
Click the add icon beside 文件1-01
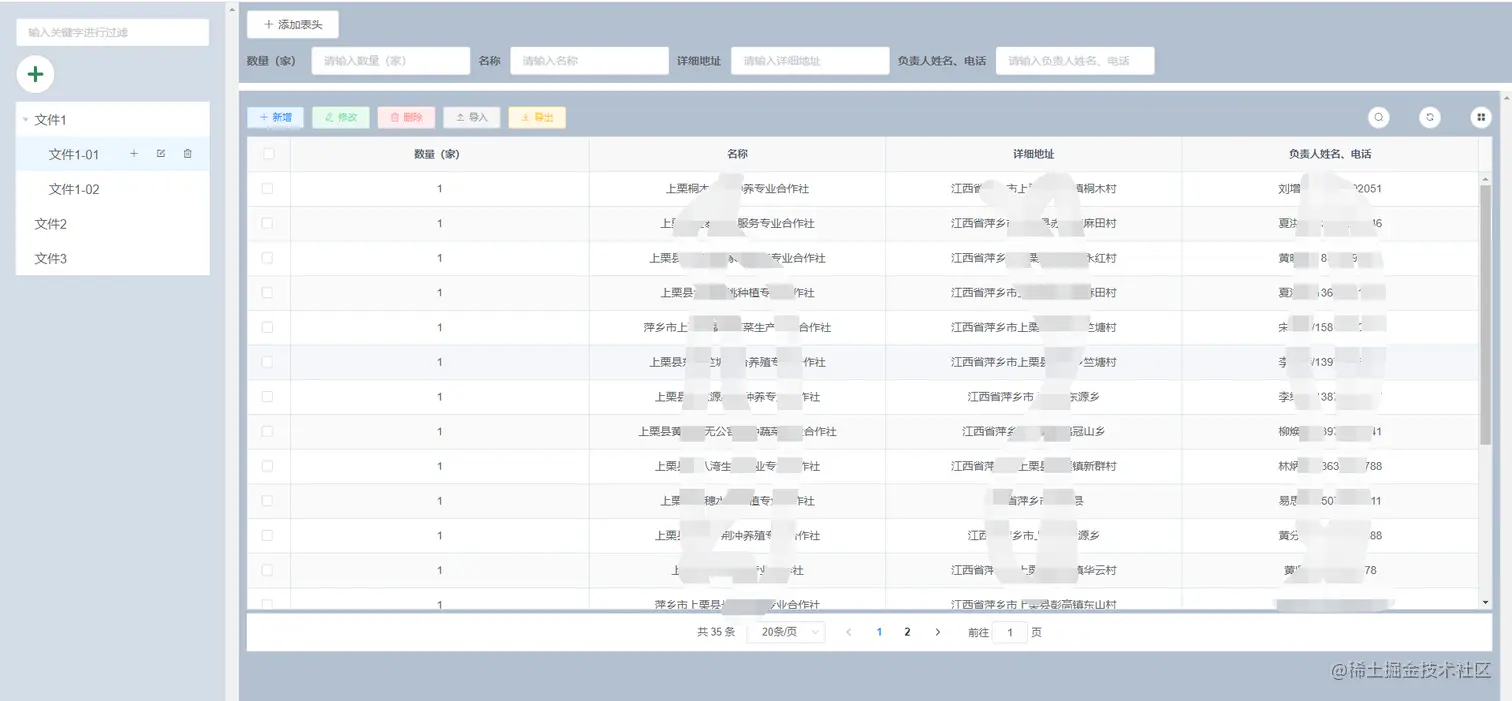[134, 154]
